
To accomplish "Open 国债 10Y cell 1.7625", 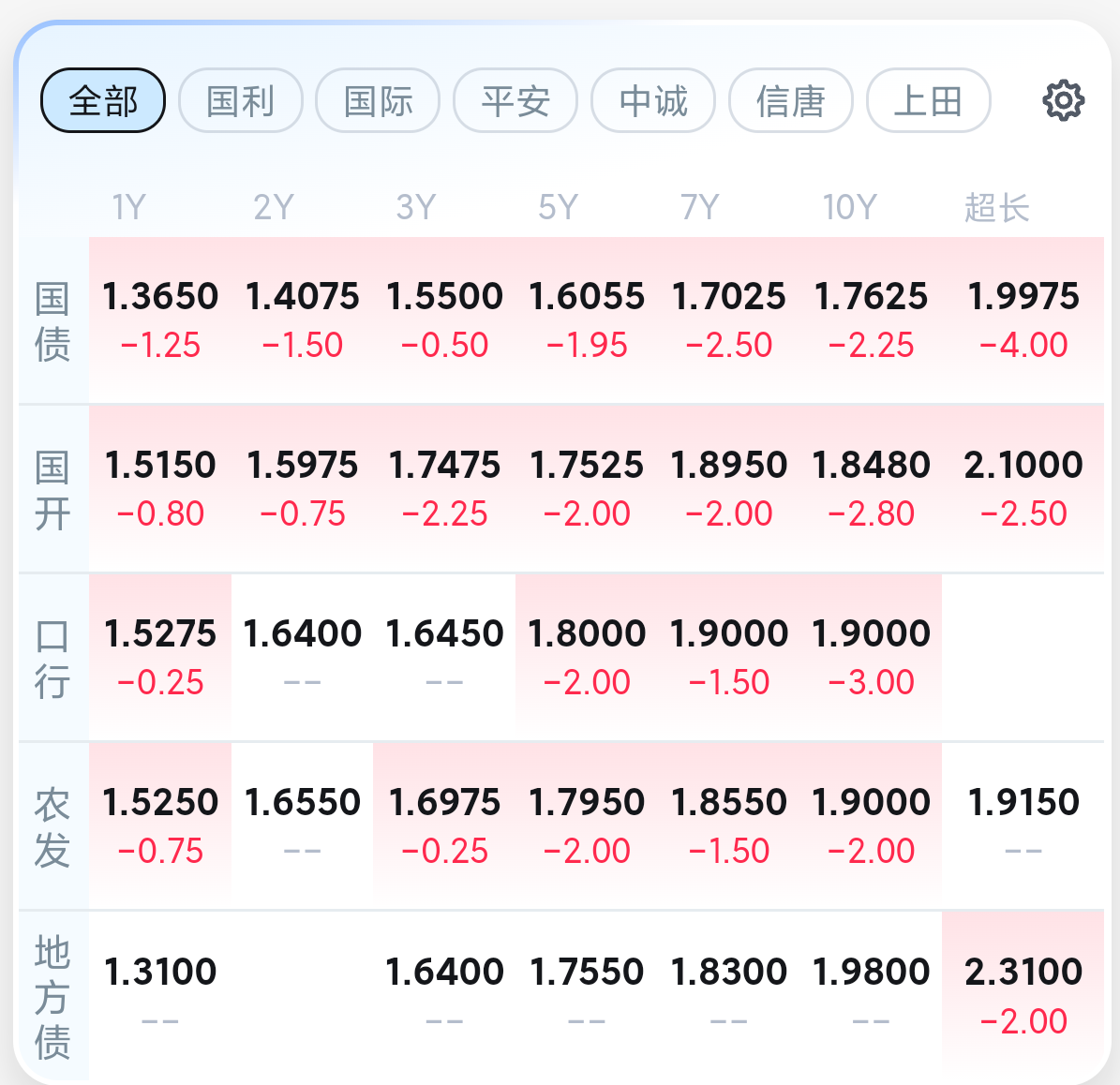I will [871, 320].
